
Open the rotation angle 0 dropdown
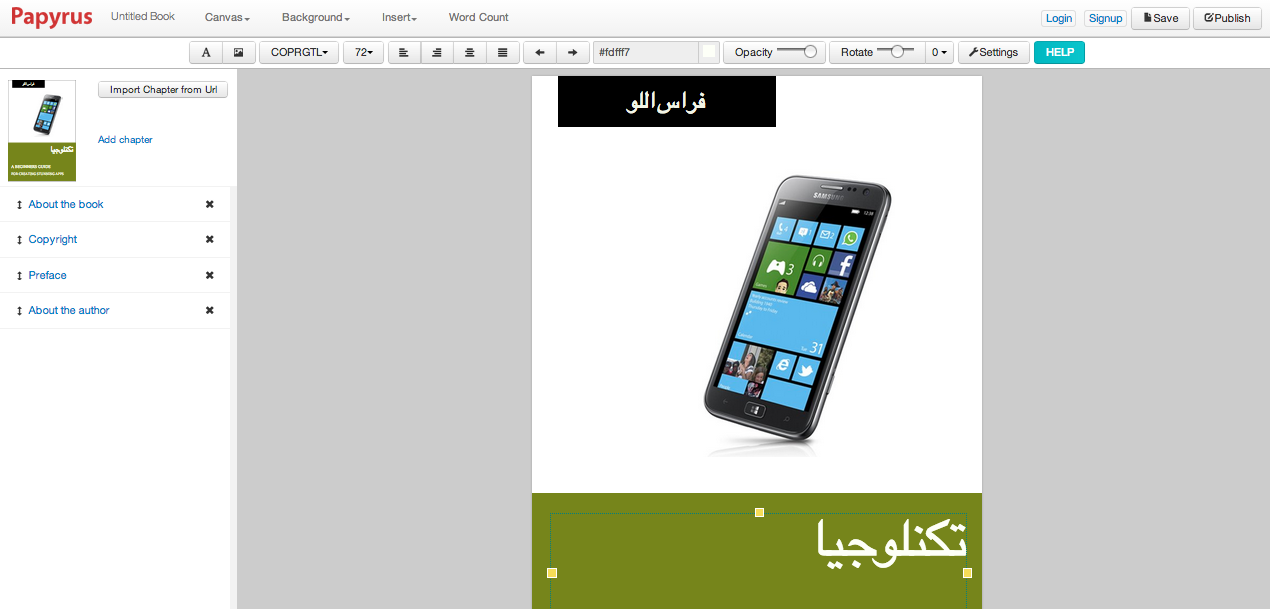(939, 53)
